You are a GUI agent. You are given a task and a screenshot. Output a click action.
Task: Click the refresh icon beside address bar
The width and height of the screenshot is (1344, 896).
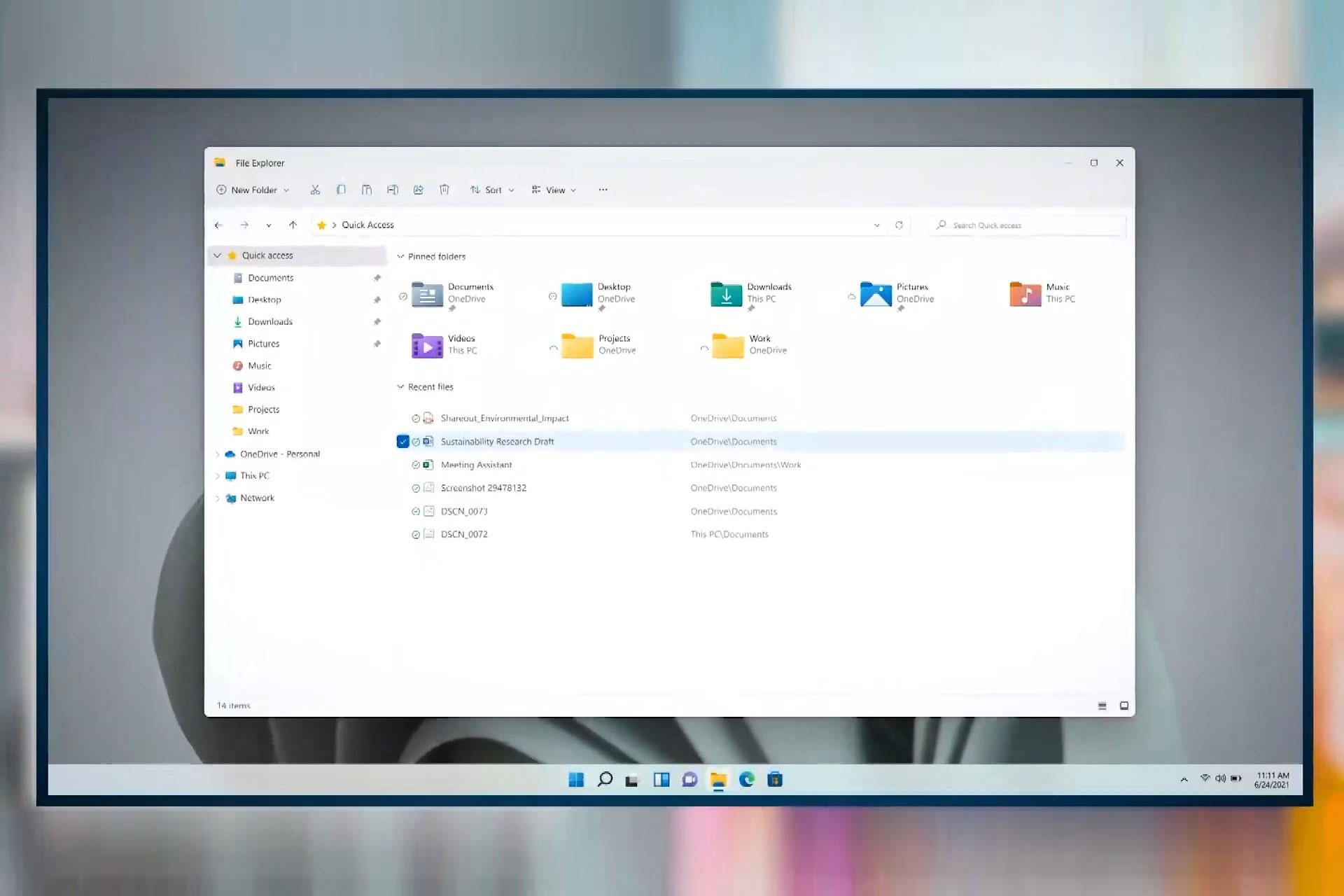(899, 225)
